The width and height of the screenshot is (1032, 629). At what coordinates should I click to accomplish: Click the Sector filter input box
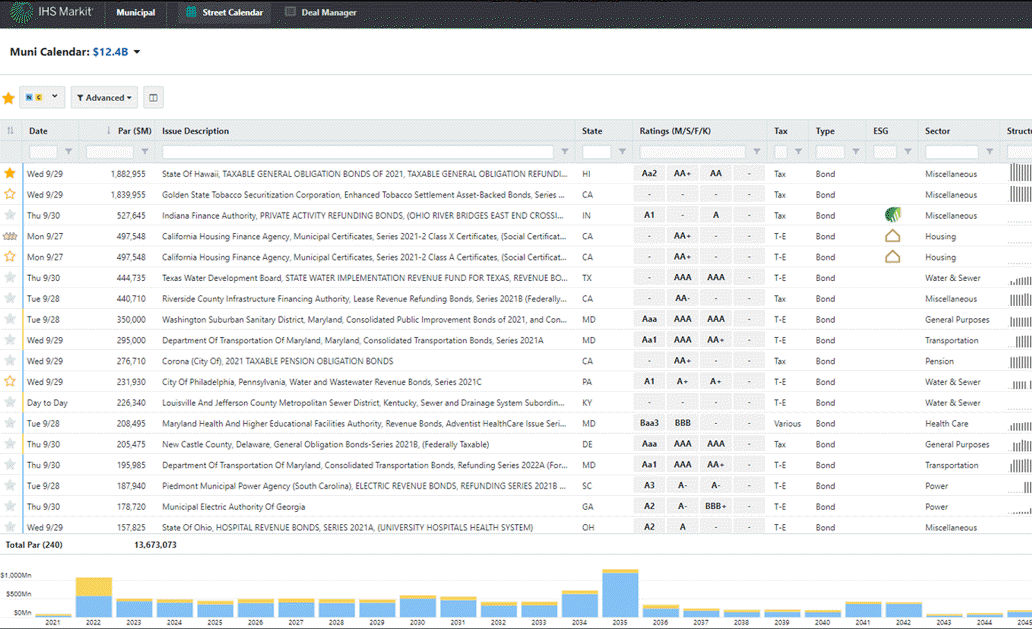(951, 152)
